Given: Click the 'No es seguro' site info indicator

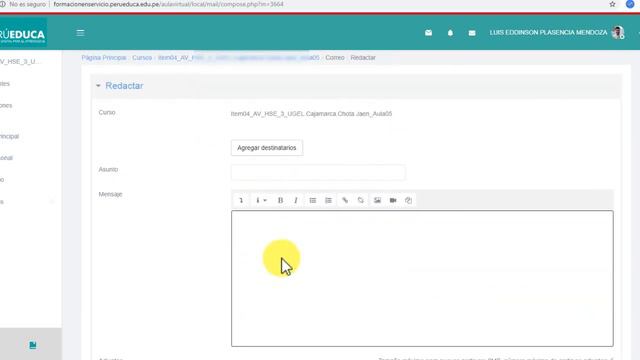Looking at the screenshot, I should click(x=24, y=4).
